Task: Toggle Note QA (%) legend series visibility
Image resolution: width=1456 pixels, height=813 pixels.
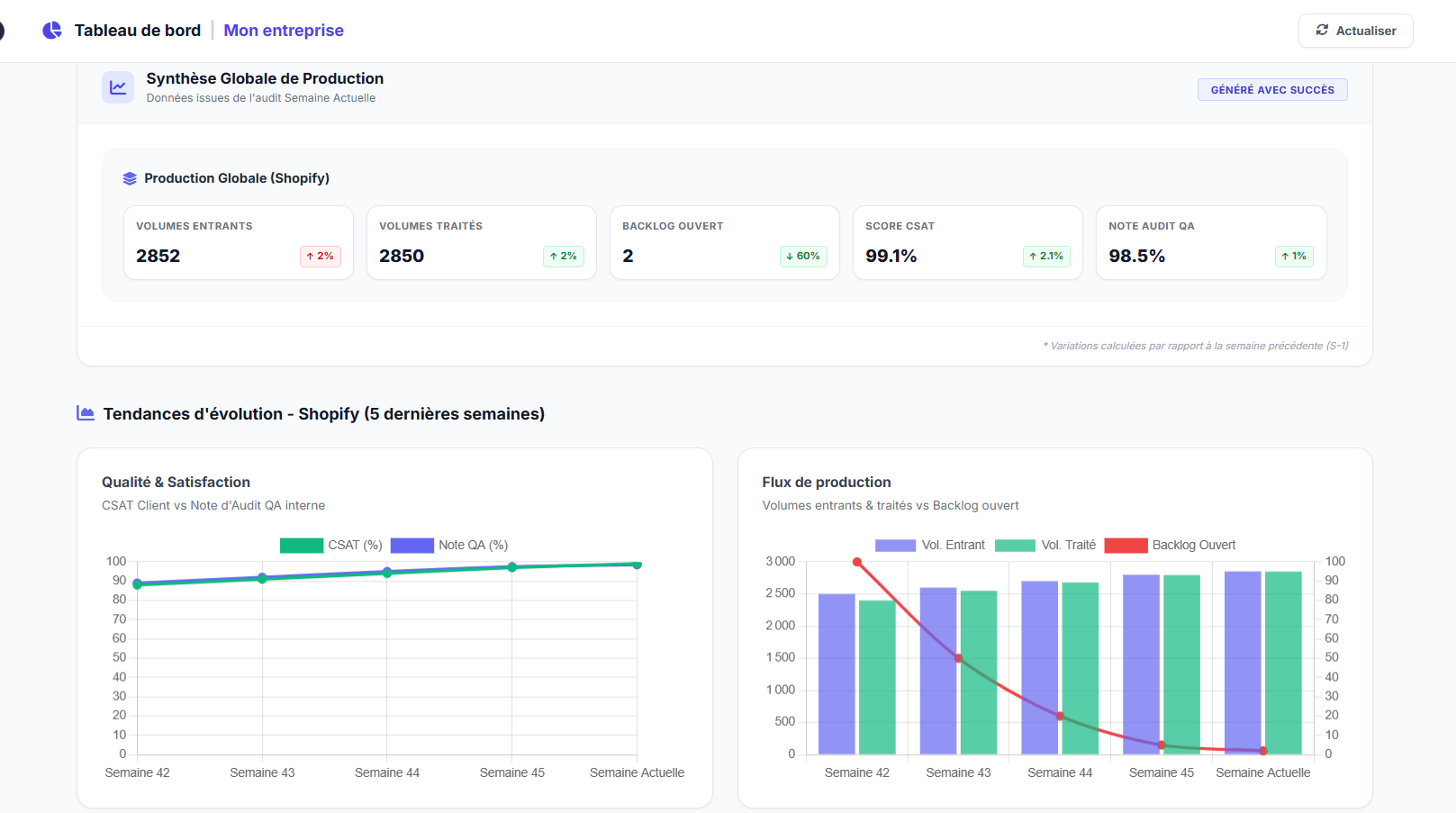Action: click(x=449, y=545)
